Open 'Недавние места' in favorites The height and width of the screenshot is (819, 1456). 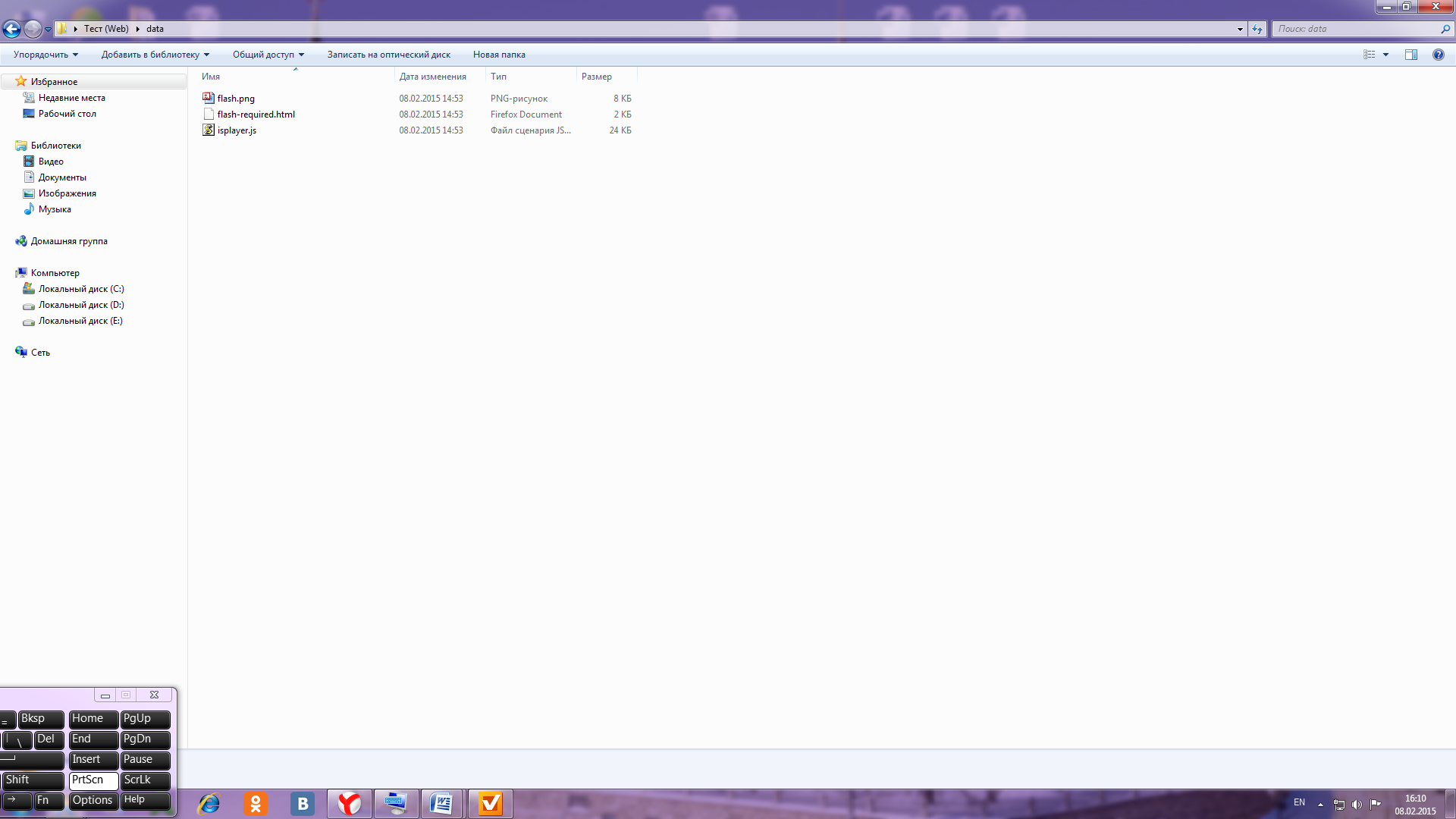(72, 98)
